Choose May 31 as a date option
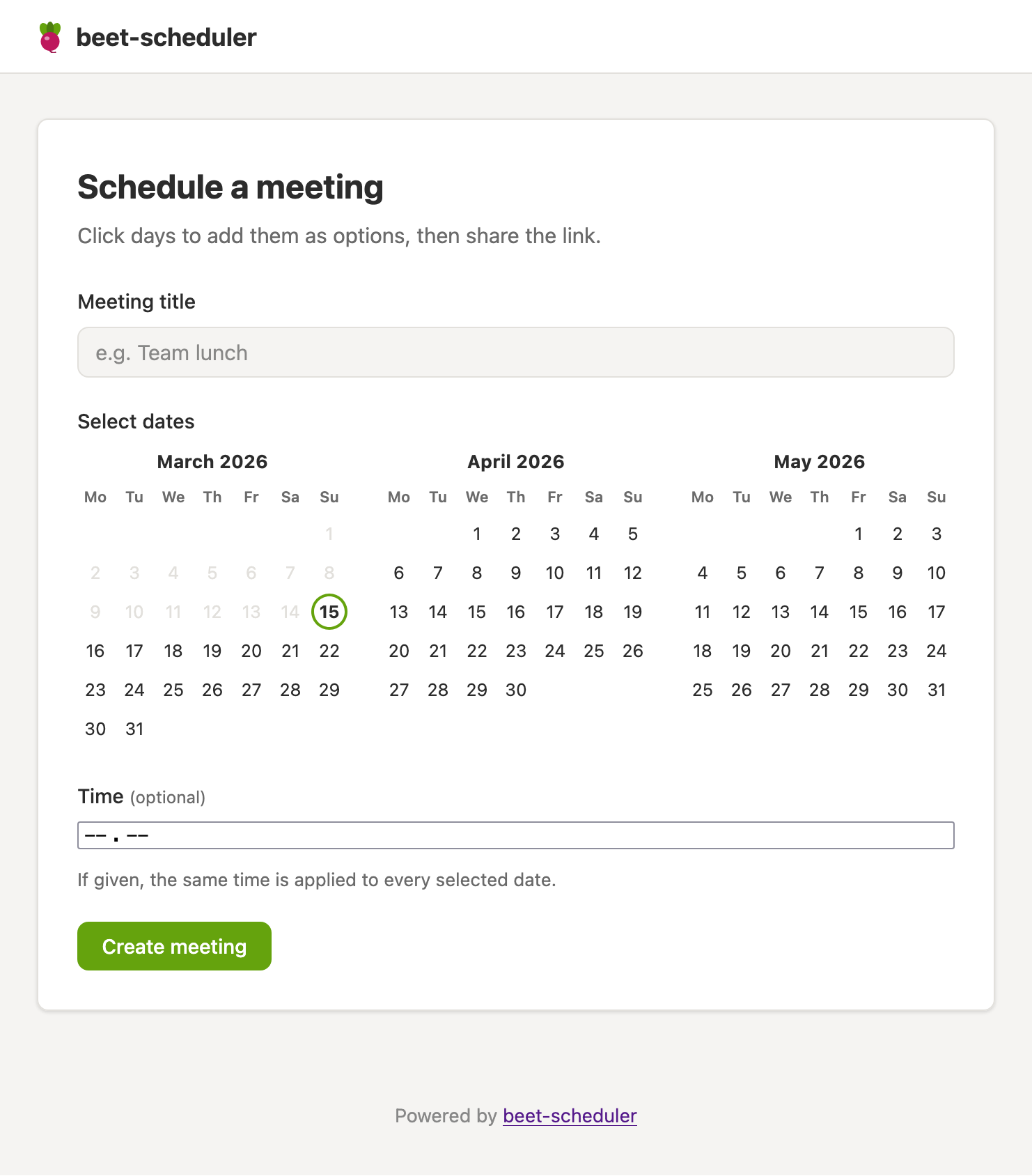 pos(937,690)
